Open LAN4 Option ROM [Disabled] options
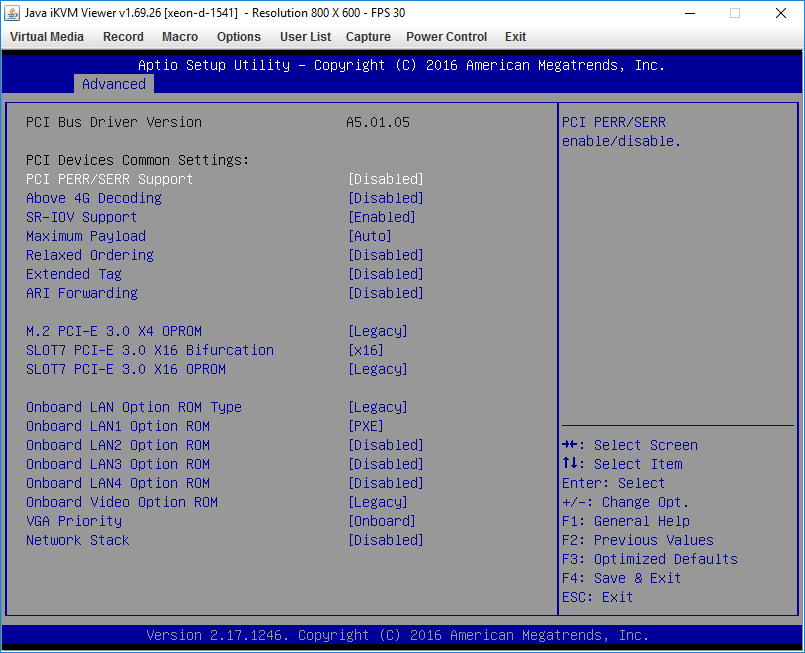 point(386,483)
